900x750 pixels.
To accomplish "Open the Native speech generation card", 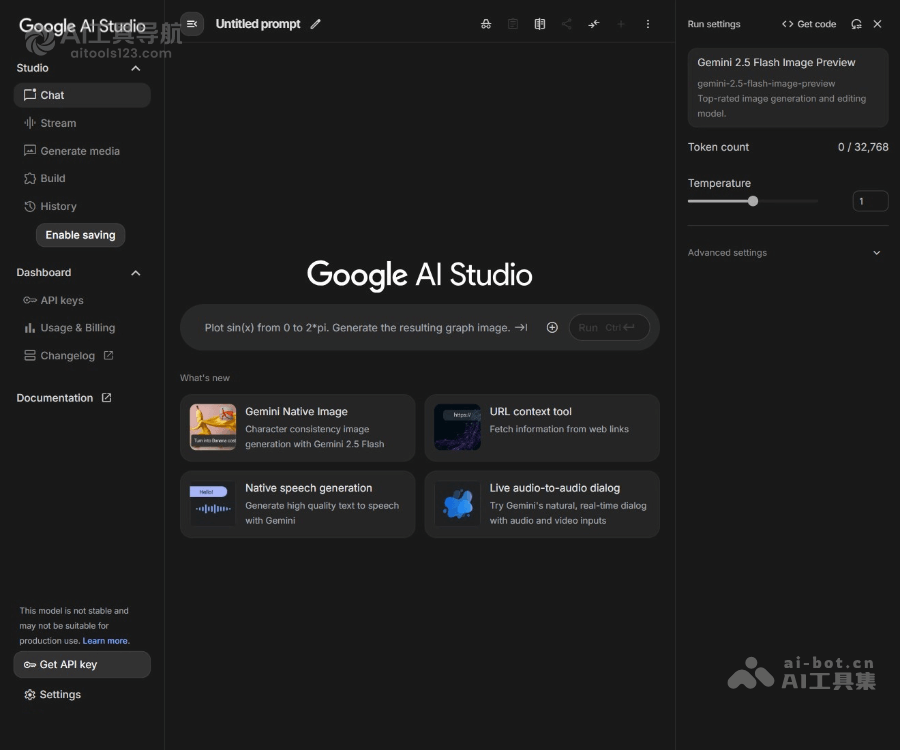I will (x=297, y=504).
